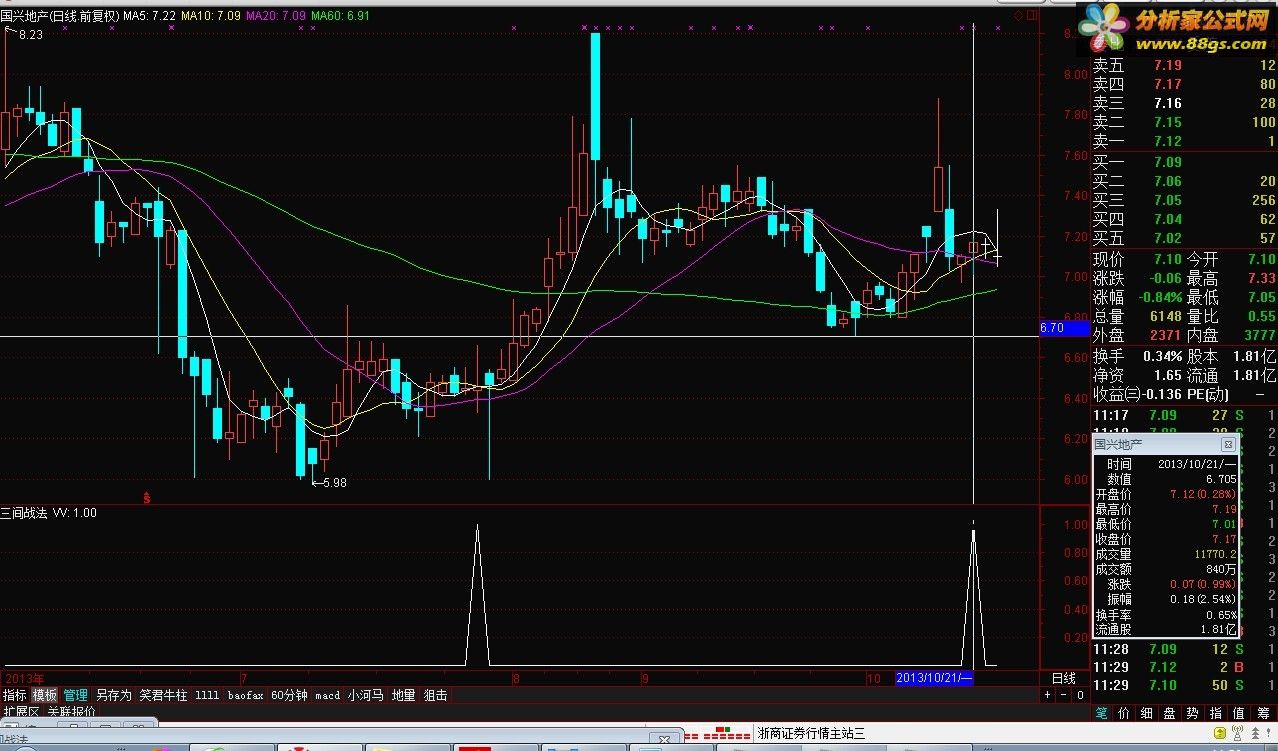Image resolution: width=1278 pixels, height=751 pixels.
Task: Click the chart title 国兴地产(日线 前复权)
Action: click(61, 16)
